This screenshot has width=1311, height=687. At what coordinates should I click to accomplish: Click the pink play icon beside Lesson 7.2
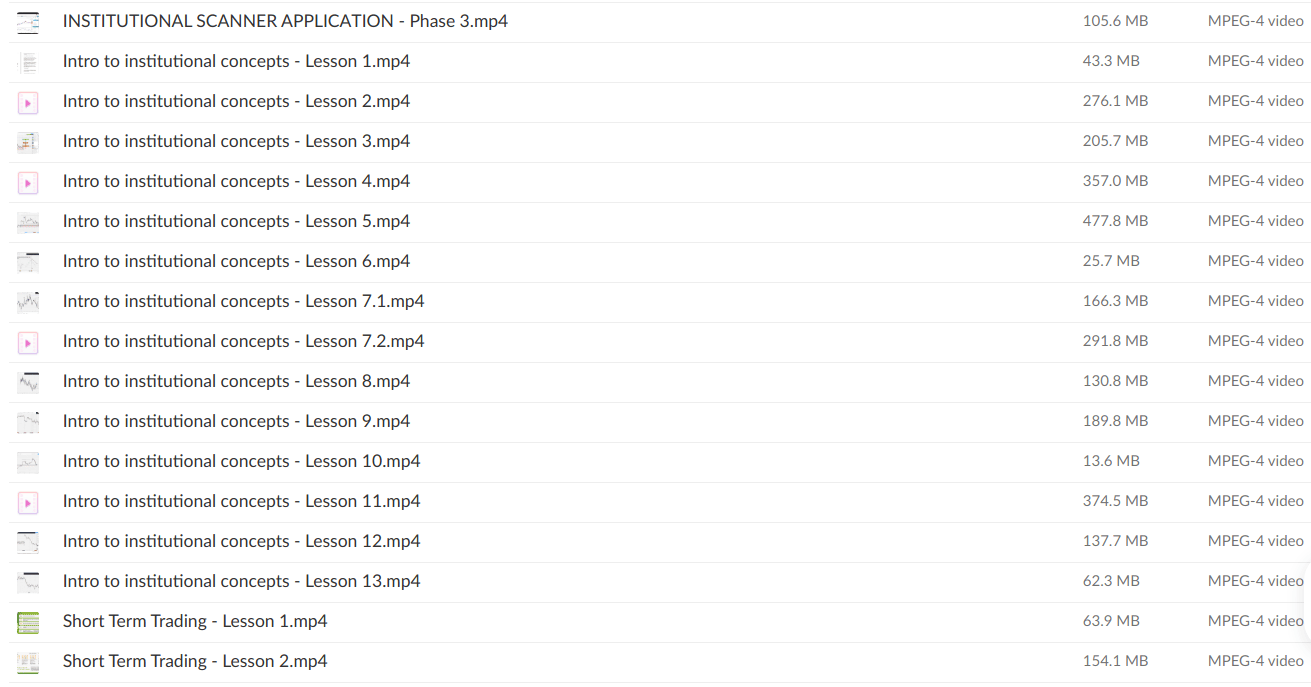pos(28,342)
